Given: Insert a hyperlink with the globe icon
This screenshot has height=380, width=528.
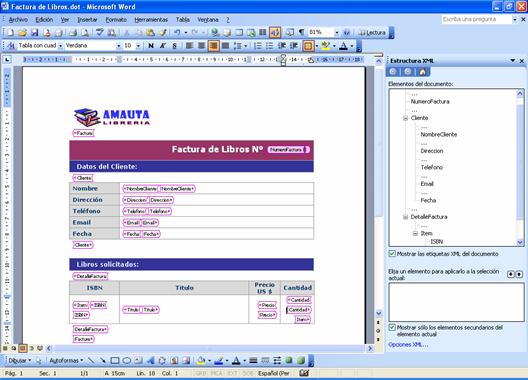Looking at the screenshot, I should [x=215, y=33].
